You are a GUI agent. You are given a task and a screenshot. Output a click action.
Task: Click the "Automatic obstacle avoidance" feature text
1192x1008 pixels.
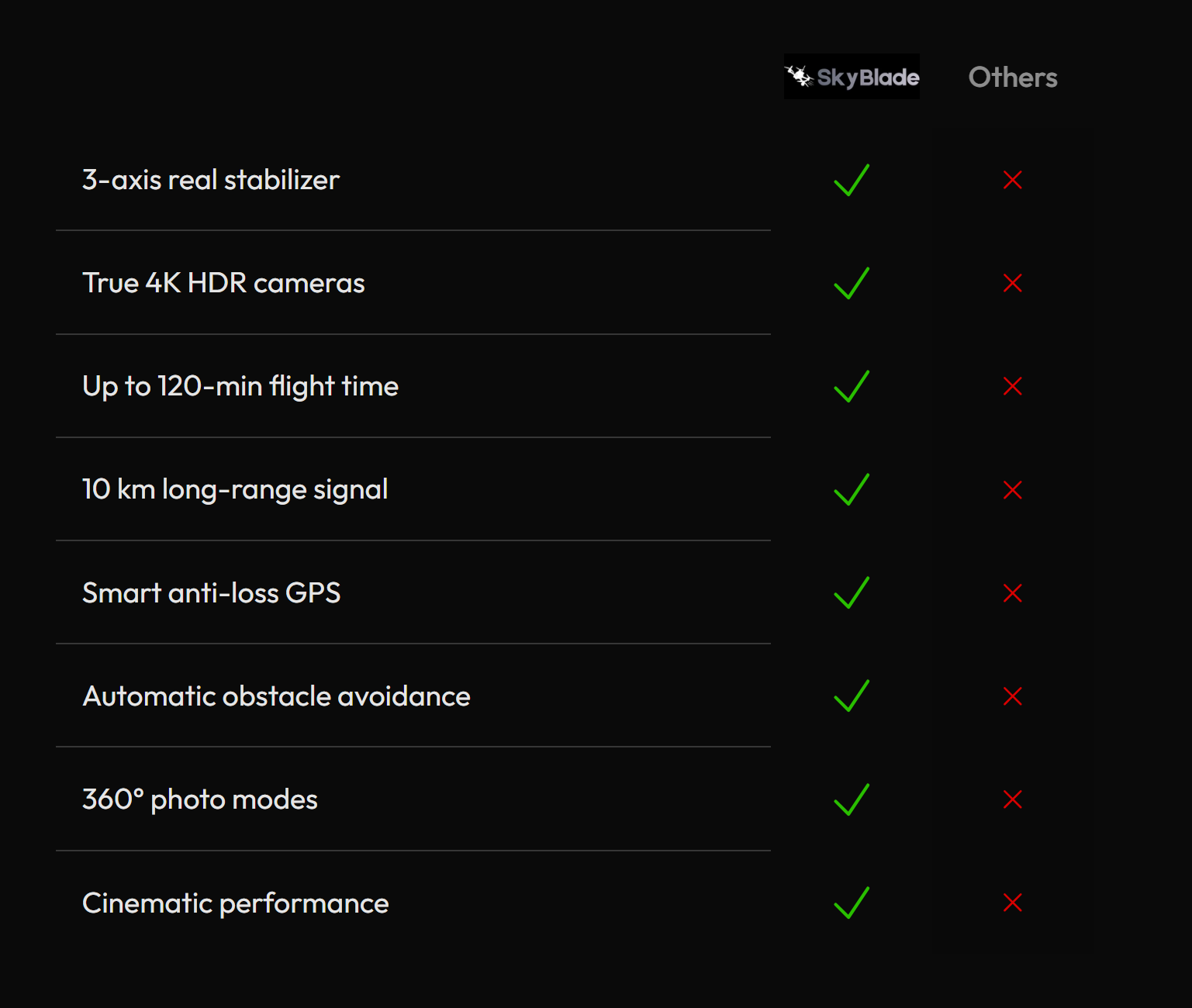click(x=276, y=696)
